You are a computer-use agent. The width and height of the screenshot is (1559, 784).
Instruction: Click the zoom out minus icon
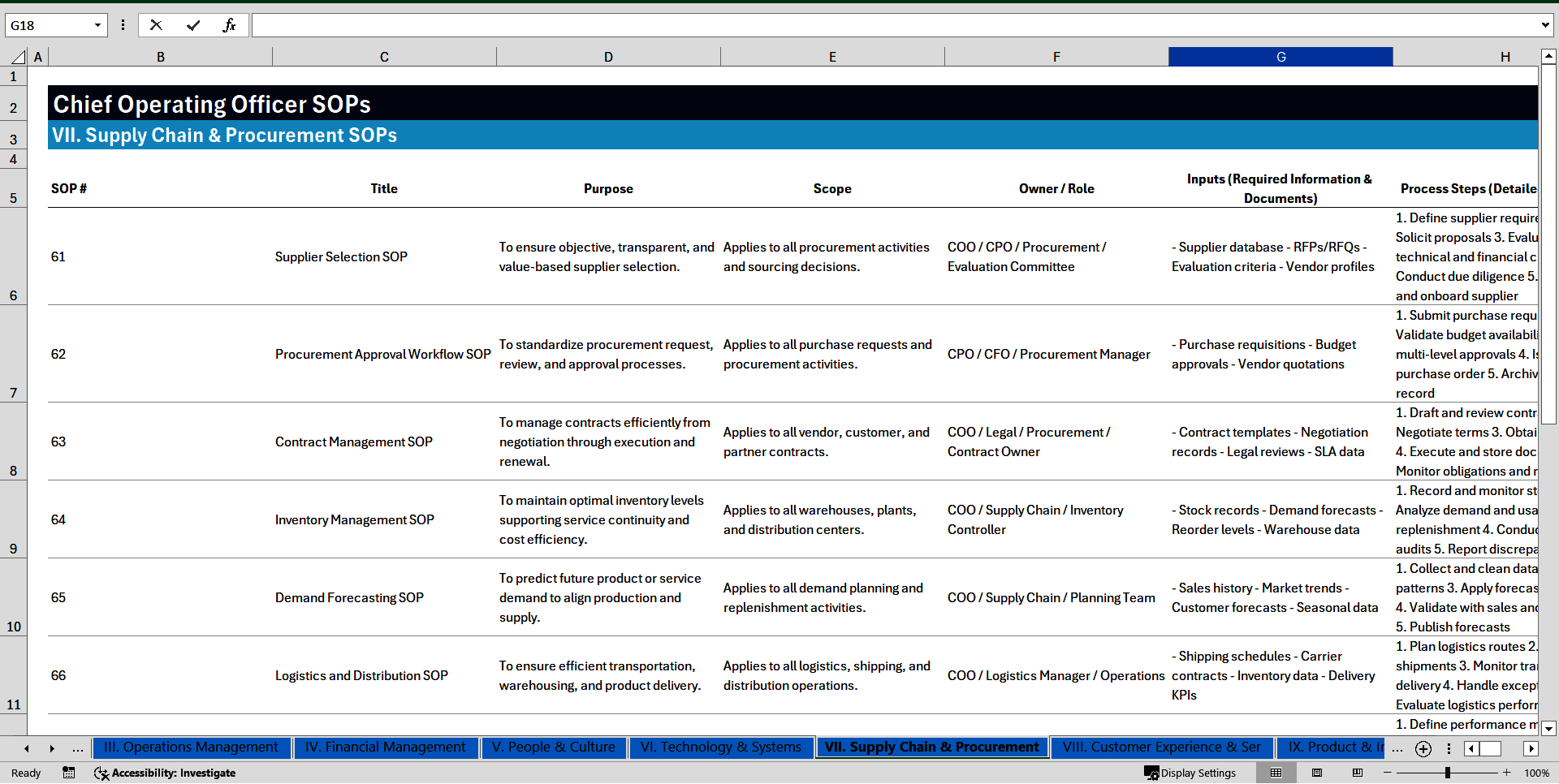point(1388,773)
